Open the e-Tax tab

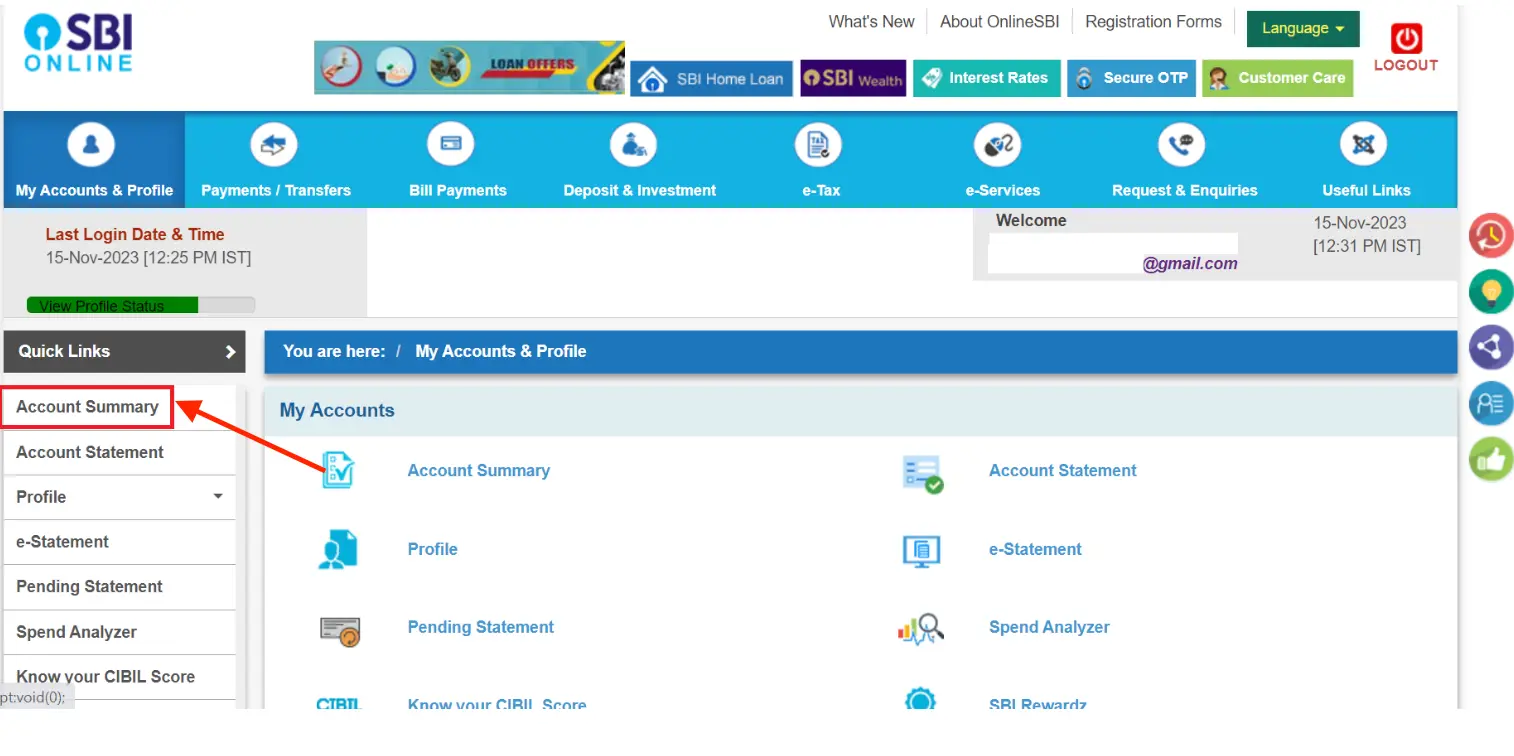click(821, 159)
